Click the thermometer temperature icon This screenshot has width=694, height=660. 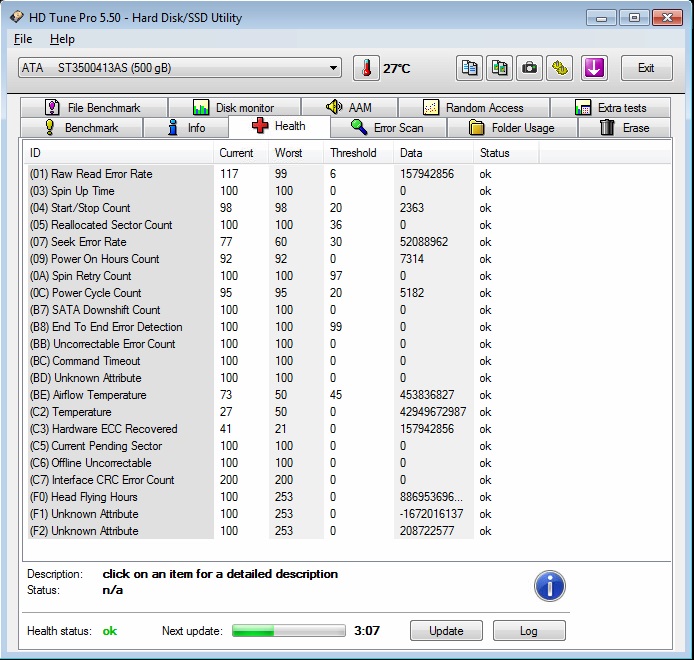pos(366,68)
